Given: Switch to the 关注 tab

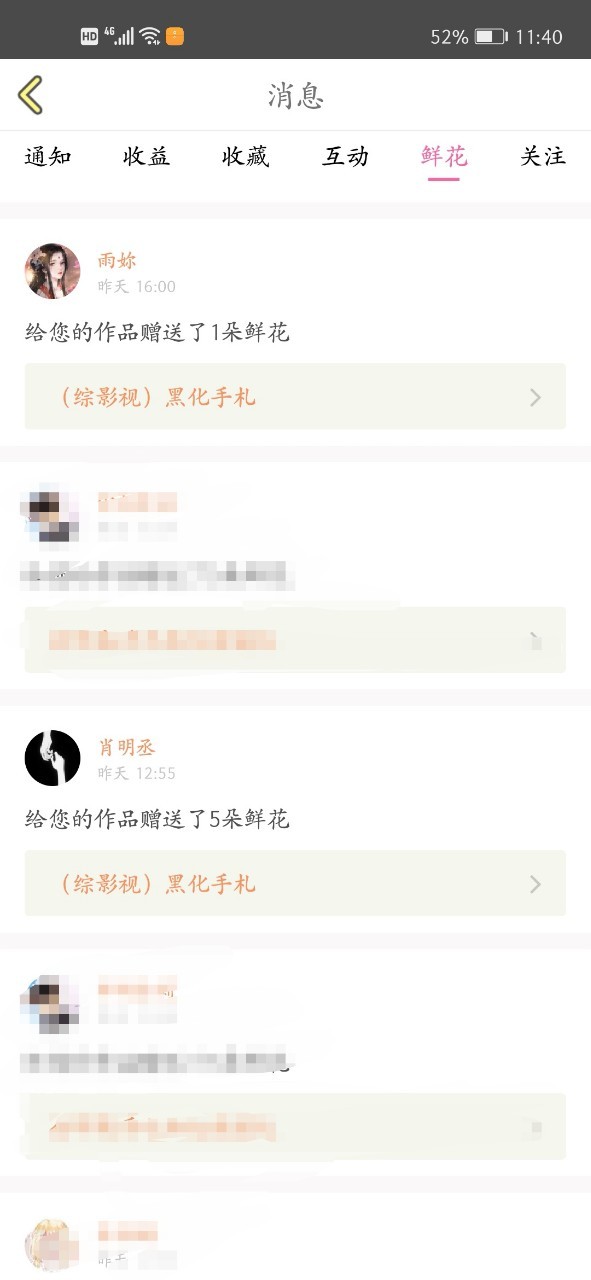Looking at the screenshot, I should tap(543, 157).
